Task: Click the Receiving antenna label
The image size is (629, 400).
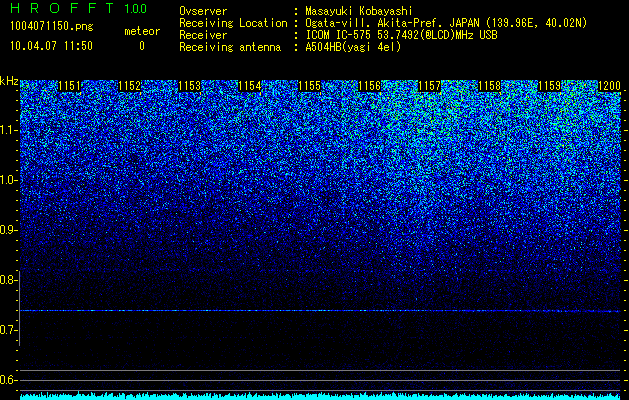Action: pos(230,47)
